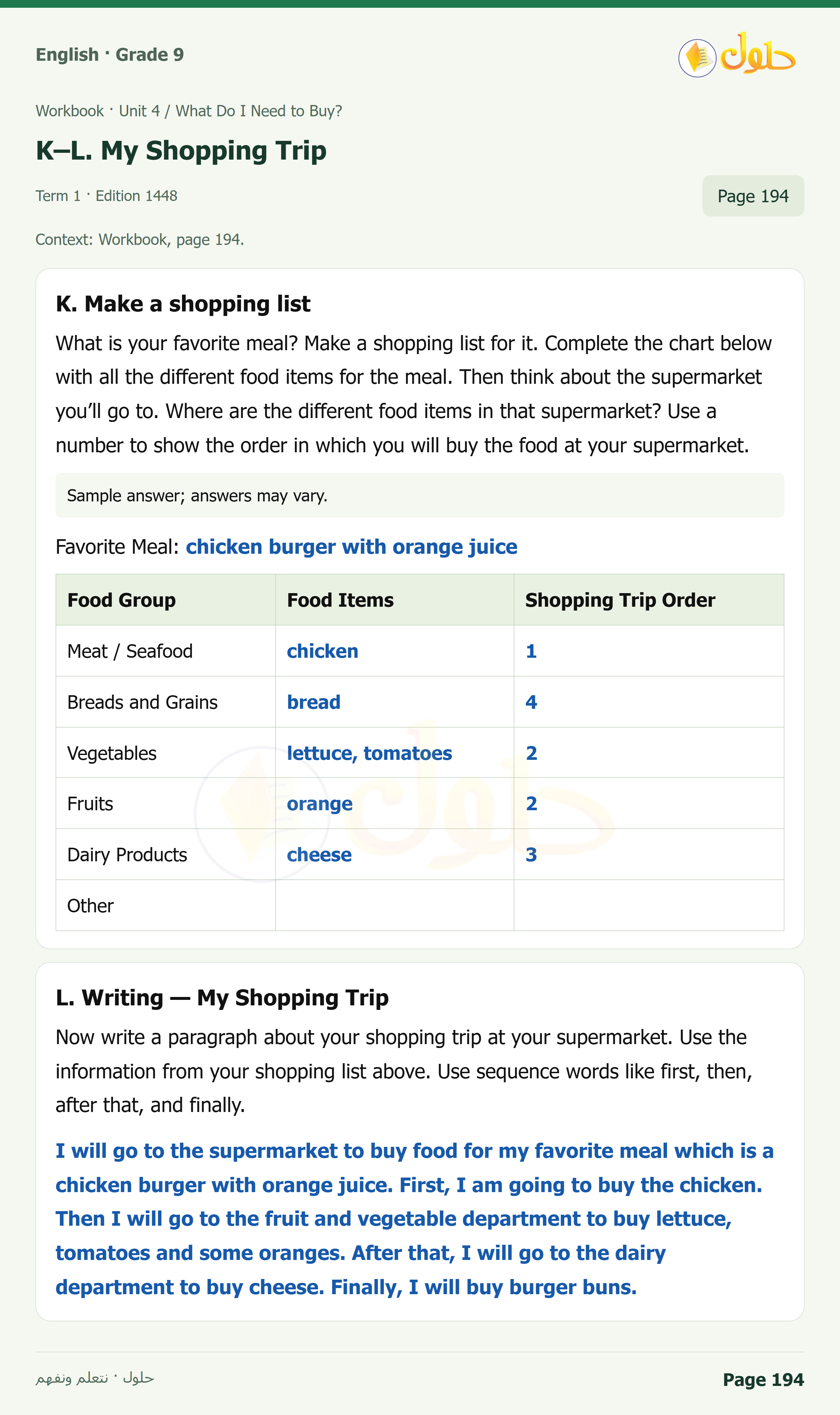Viewport: 840px width, 1415px height.
Task: Select the English · Grade 9 heading
Action: tap(110, 55)
